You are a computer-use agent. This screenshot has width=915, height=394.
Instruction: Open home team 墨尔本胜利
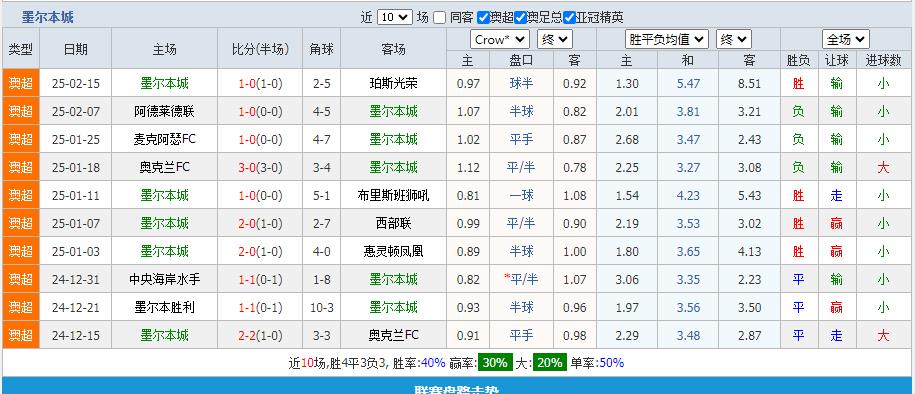click(x=164, y=308)
